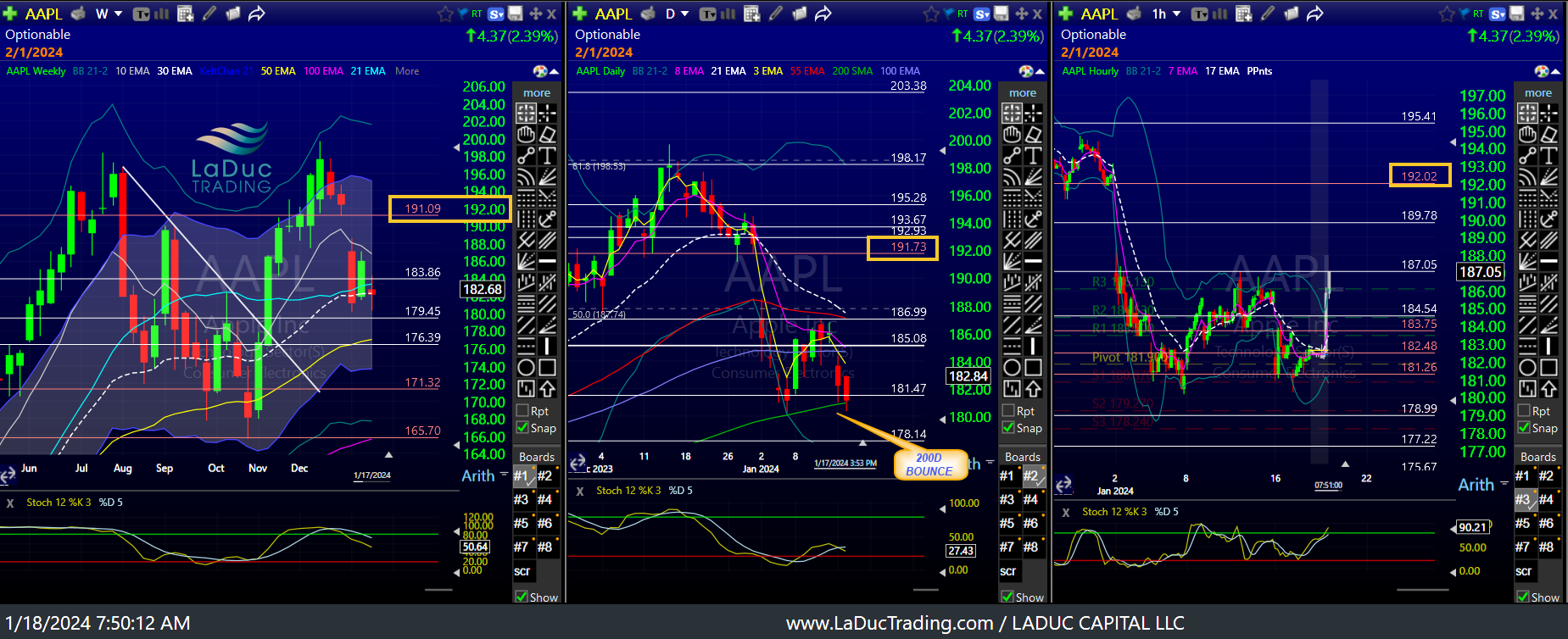This screenshot has width=1568, height=639.
Task: Expand the 'more' tools list in the hourly chart
Action: tap(1538, 92)
